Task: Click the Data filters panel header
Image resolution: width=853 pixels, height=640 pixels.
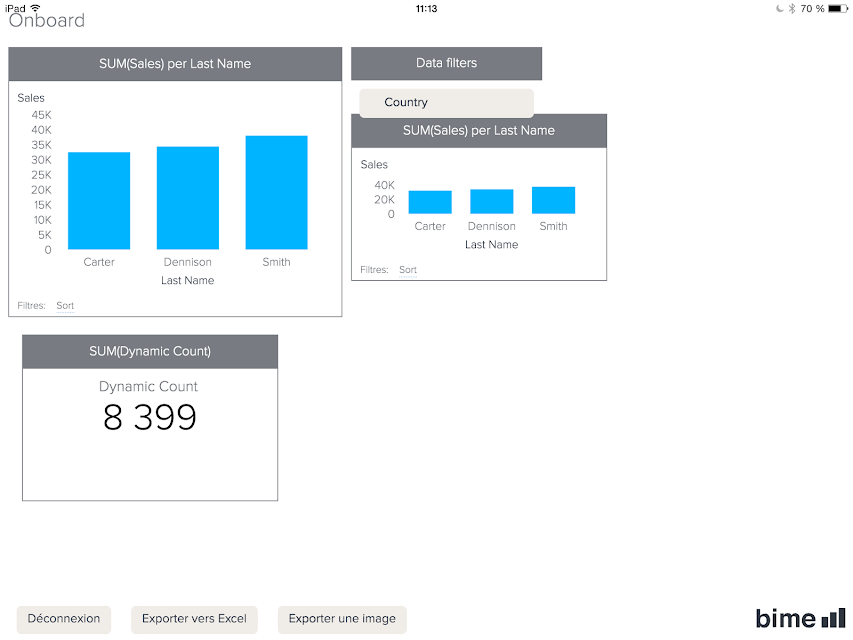Action: pos(447,63)
